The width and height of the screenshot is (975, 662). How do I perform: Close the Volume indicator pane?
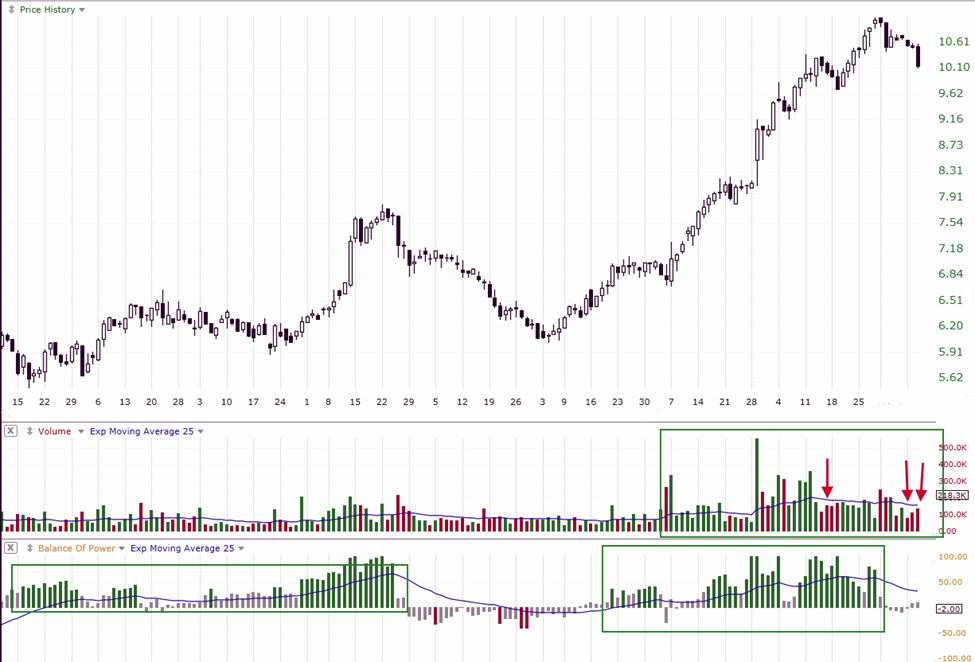[x=10, y=431]
